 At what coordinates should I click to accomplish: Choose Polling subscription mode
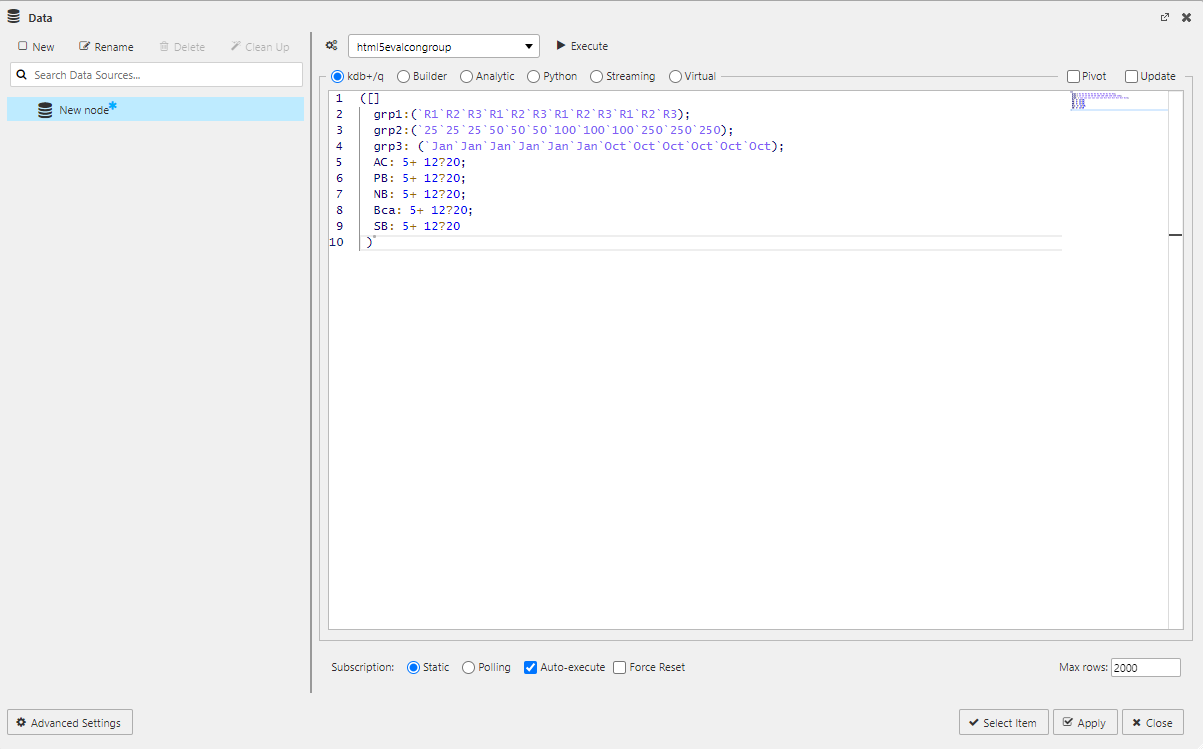(x=469, y=668)
